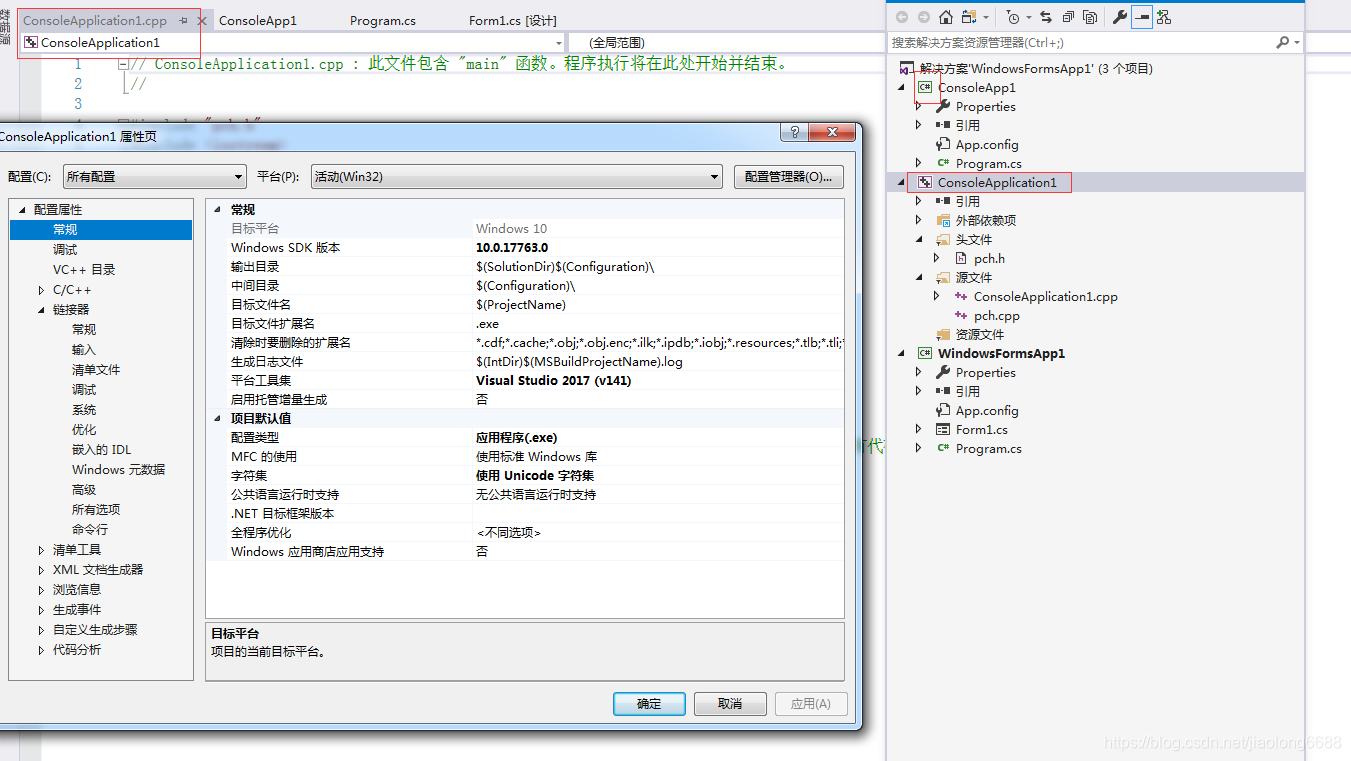Image resolution: width=1351 pixels, height=761 pixels.
Task: Click the Pending Changes Filter clock icon
Action: point(1014,17)
